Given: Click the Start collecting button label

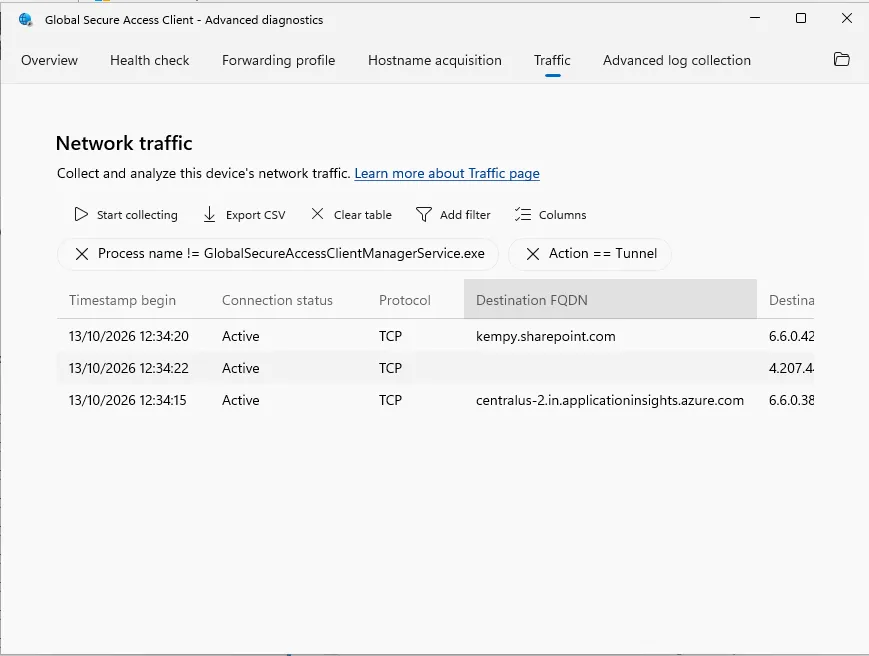Looking at the screenshot, I should coord(137,215).
